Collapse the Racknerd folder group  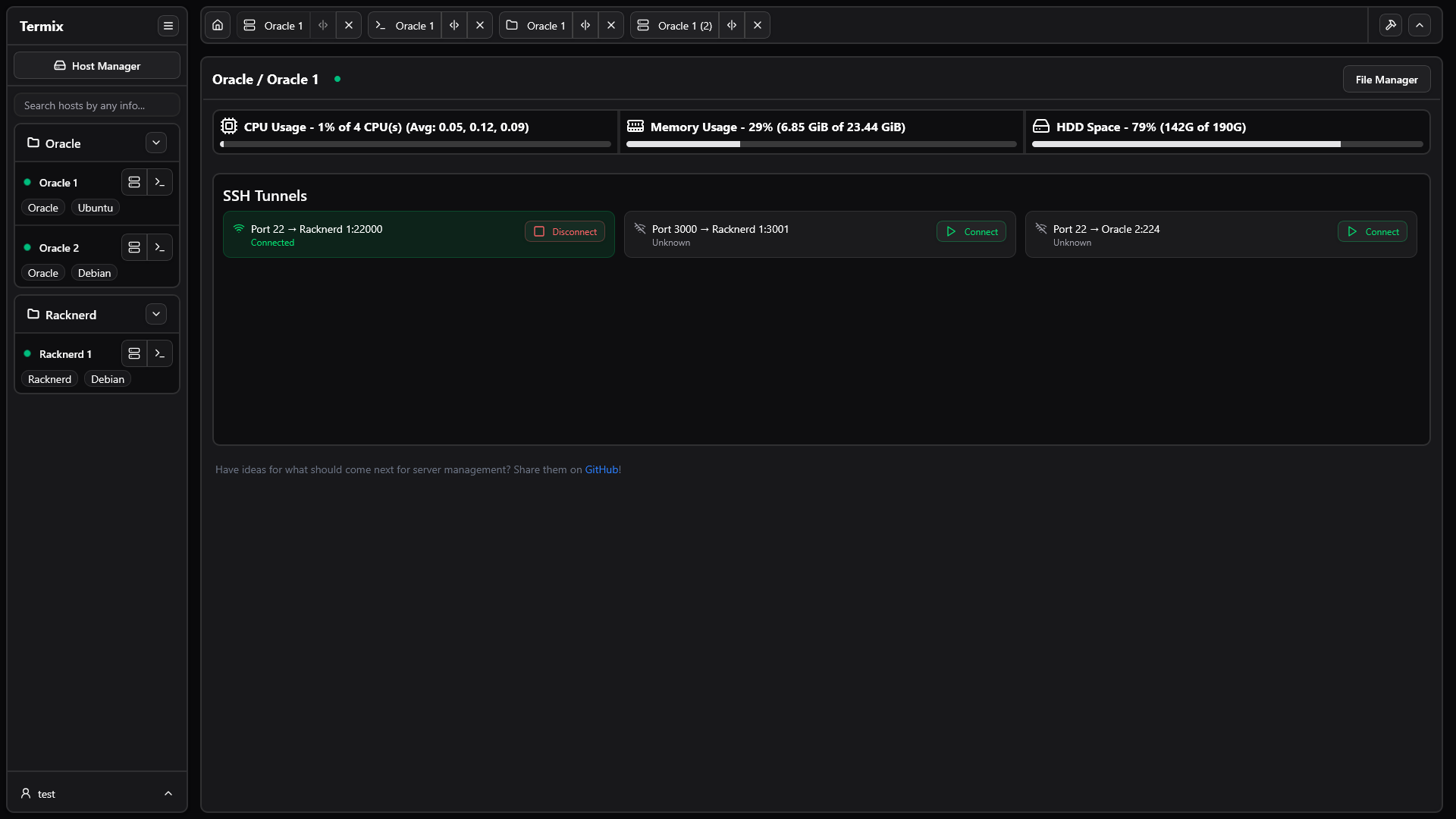coord(156,314)
